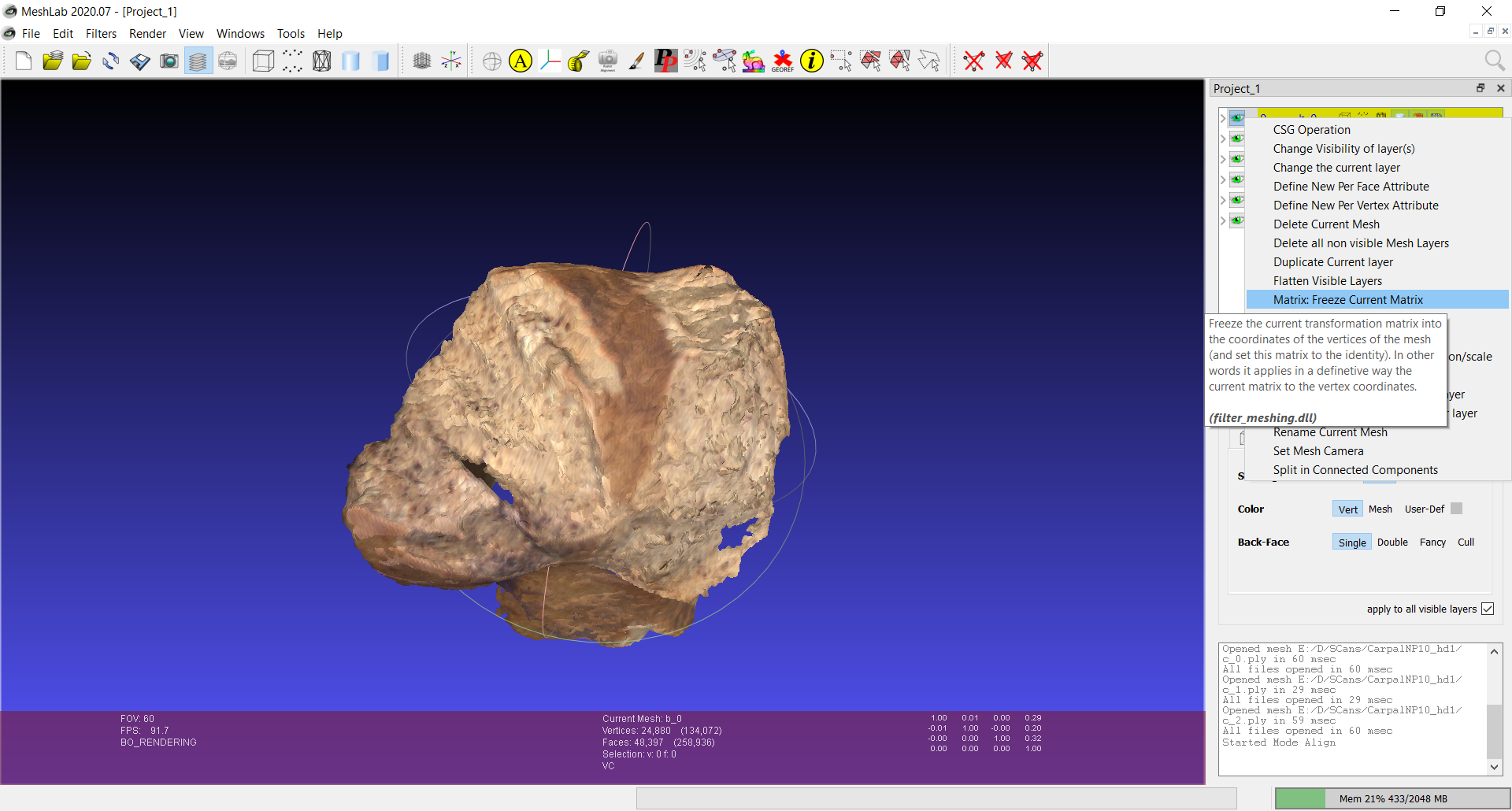
Task: Open the PickPoints tool (PP icon)
Action: pos(665,61)
